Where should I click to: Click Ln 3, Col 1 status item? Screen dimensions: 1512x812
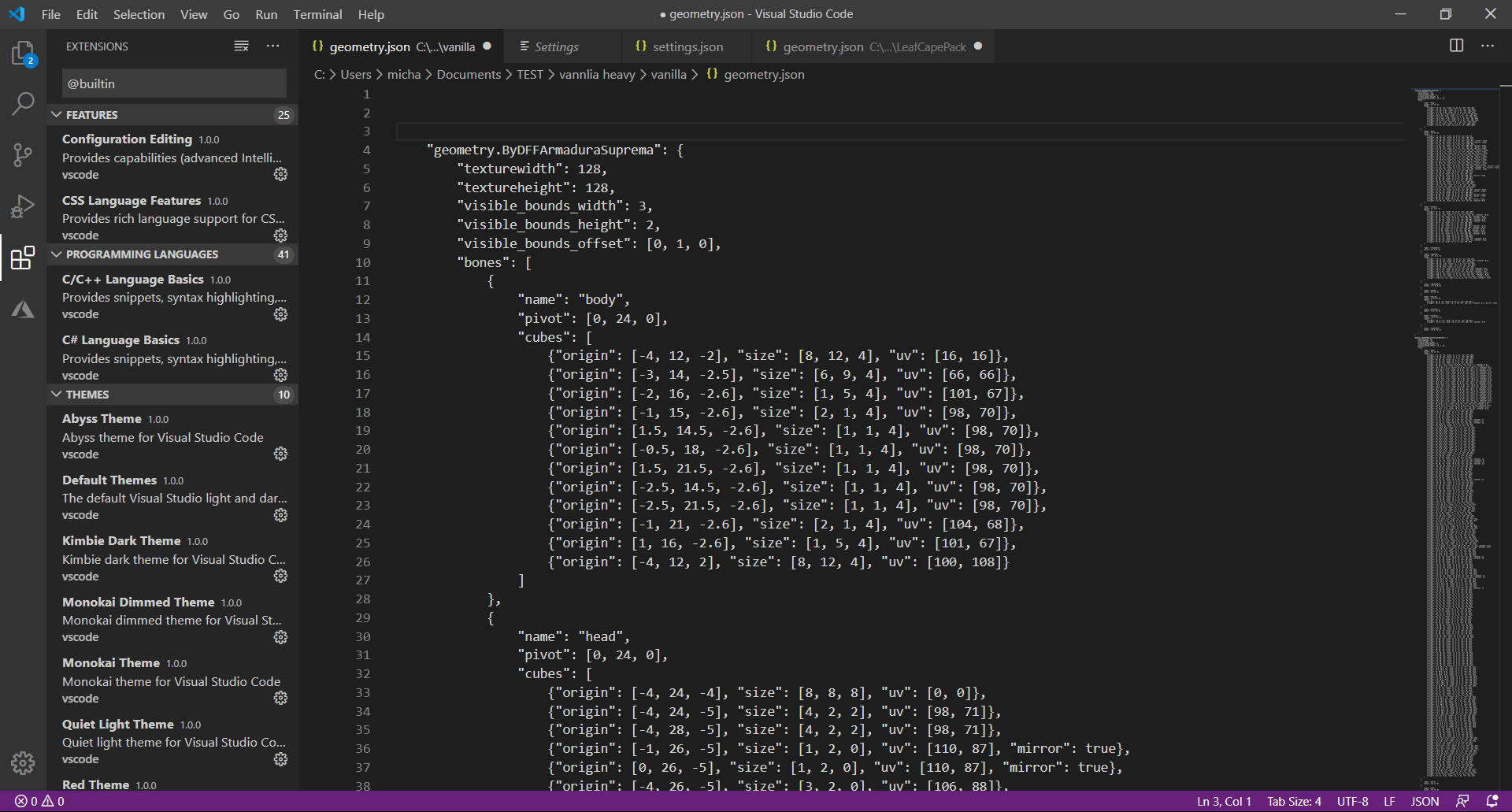(x=1224, y=801)
